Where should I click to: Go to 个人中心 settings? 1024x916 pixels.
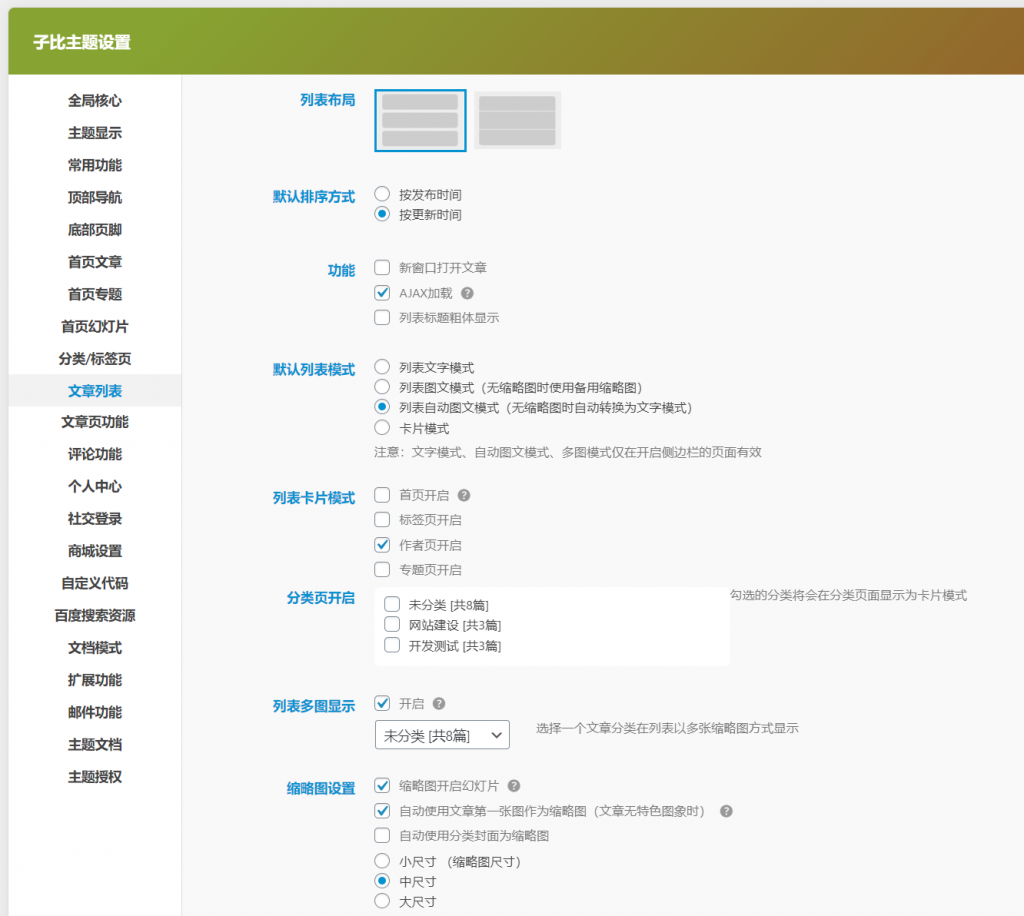pyautogui.click(x=95, y=486)
